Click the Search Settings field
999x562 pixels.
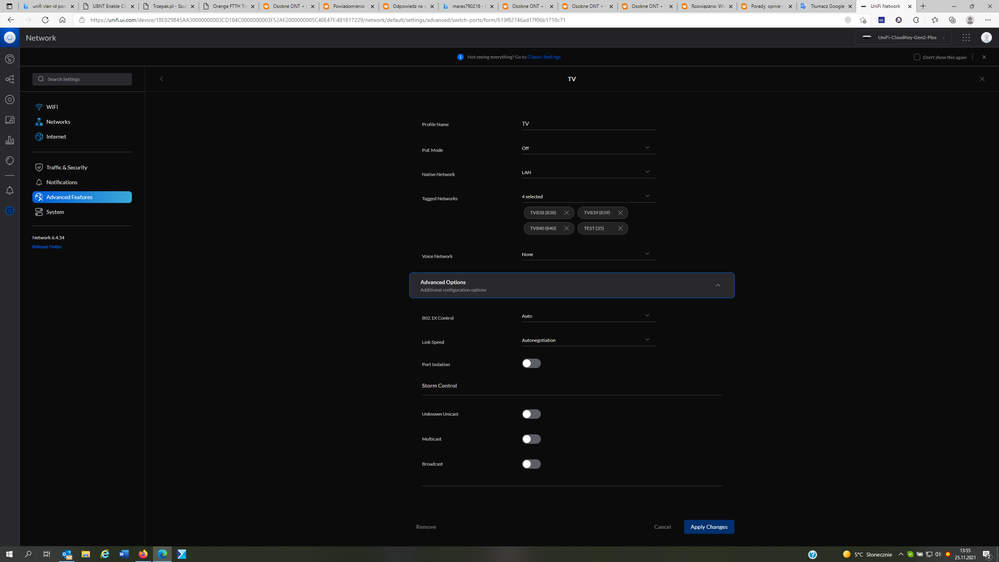click(x=82, y=79)
